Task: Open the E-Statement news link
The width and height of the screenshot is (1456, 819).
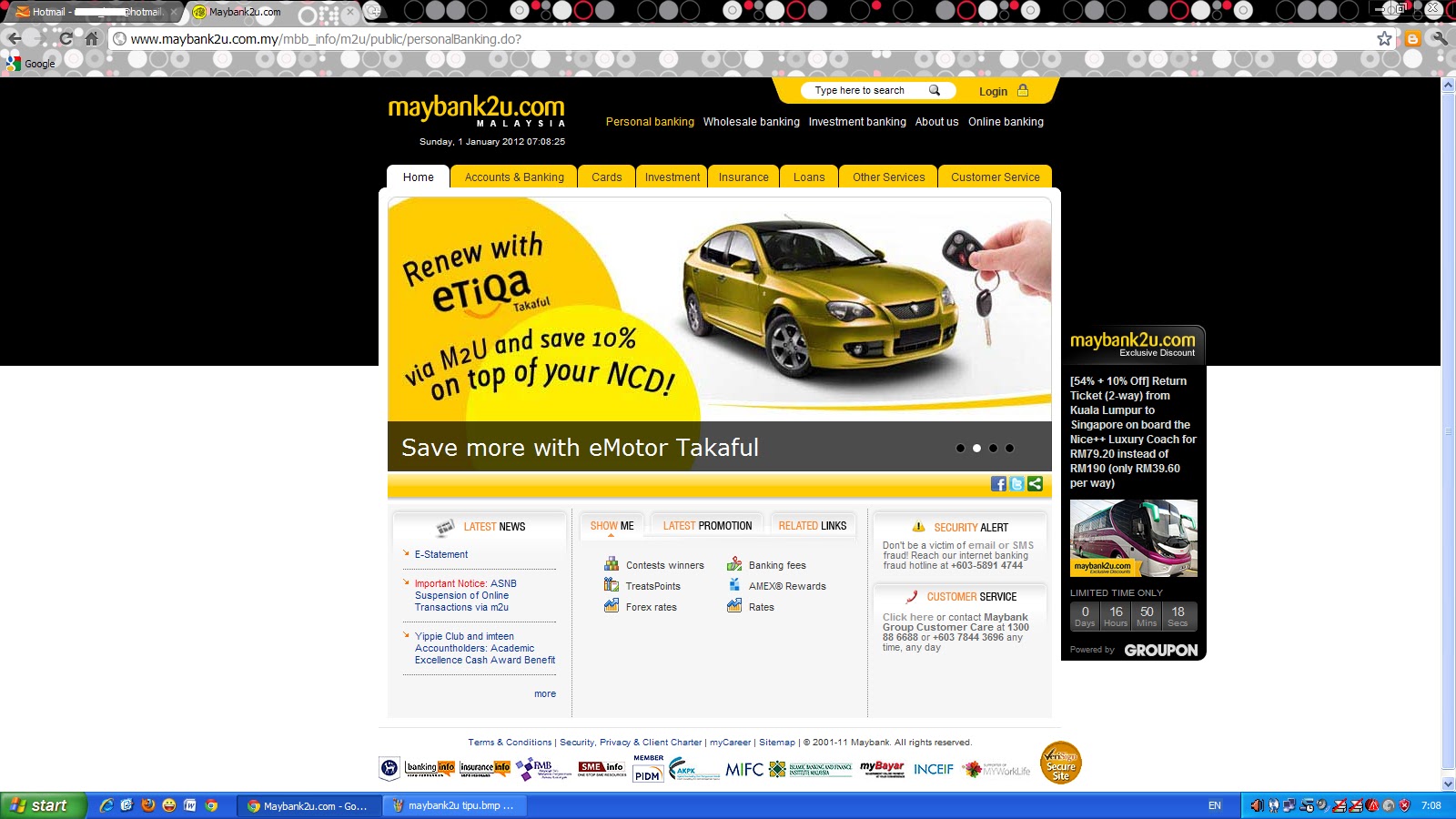Action: pos(441,554)
